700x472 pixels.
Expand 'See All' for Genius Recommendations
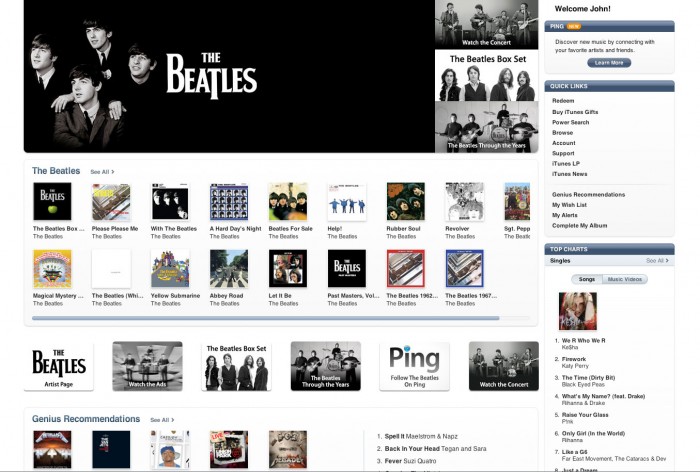[162, 420]
